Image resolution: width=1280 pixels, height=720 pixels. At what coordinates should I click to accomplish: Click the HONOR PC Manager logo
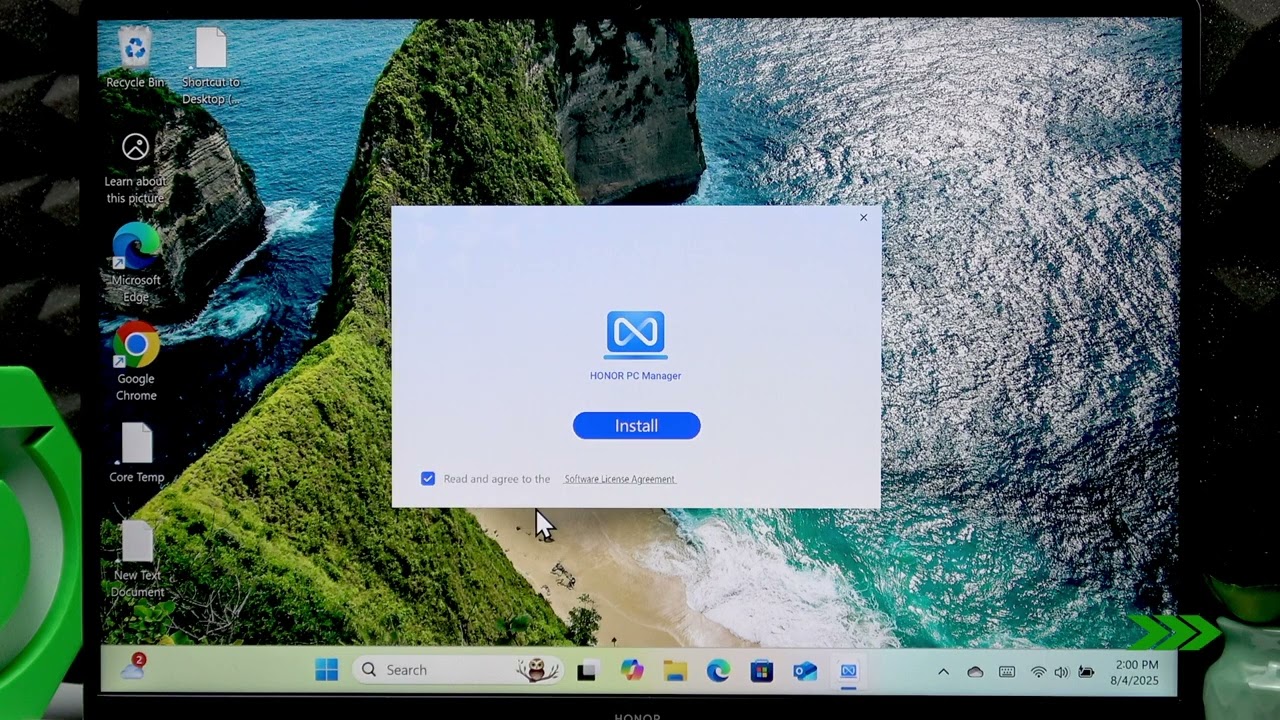click(636, 334)
